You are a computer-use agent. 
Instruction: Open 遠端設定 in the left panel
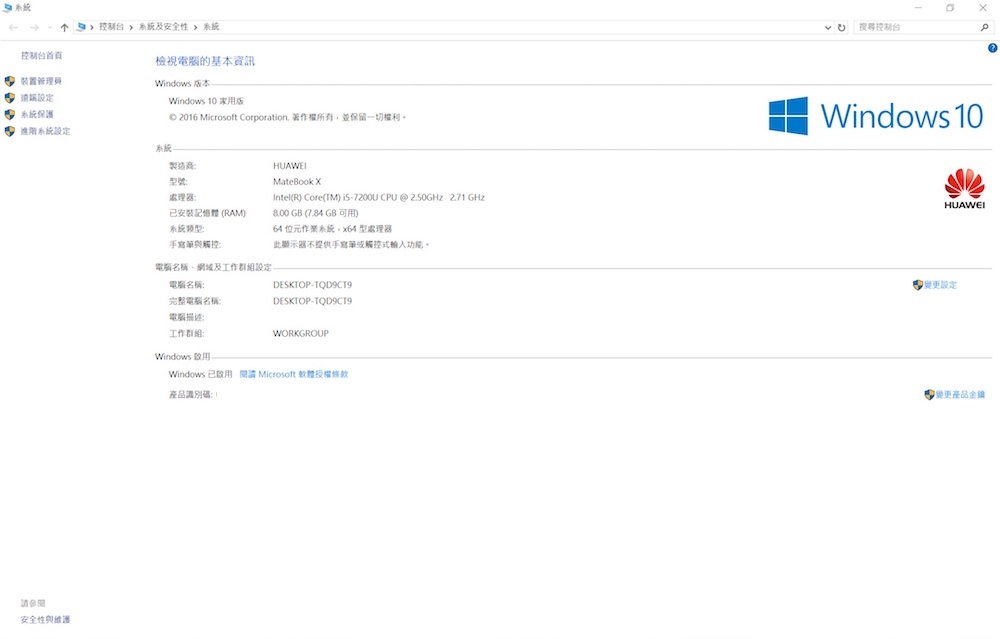point(39,97)
